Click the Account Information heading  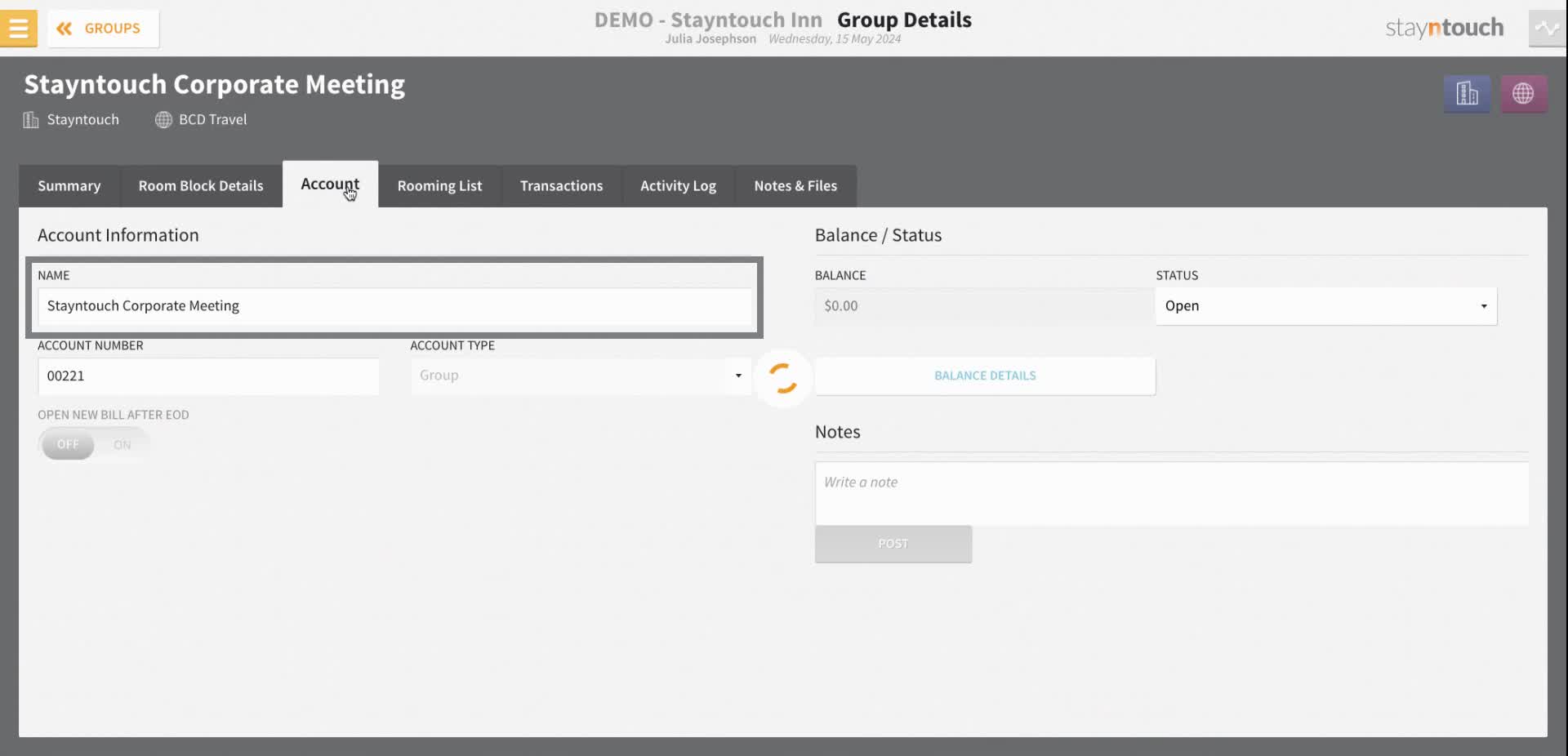(x=118, y=235)
